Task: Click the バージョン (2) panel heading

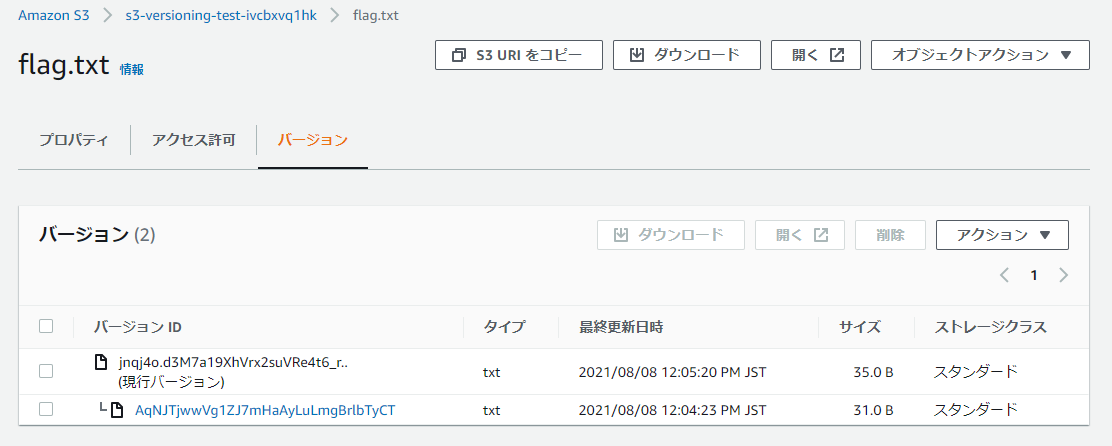Action: 97,235
